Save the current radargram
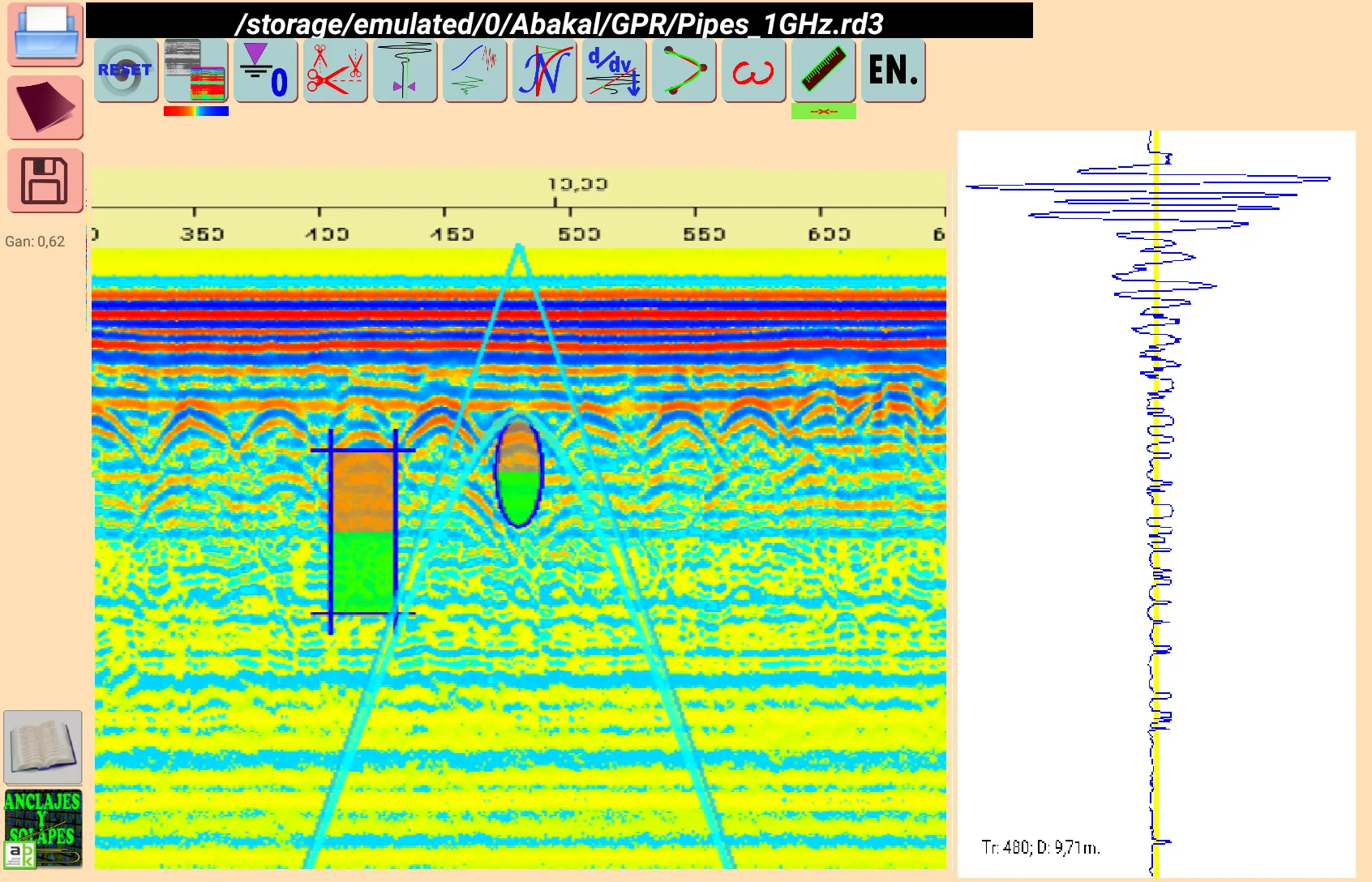 click(45, 182)
